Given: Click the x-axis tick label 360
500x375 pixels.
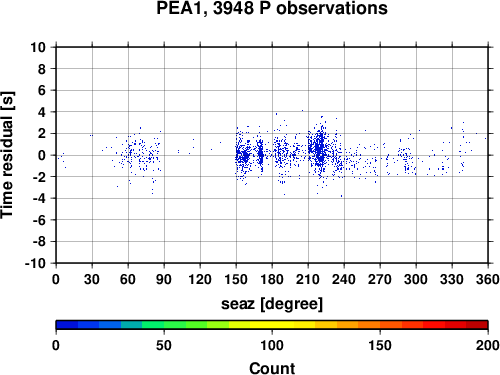Looking at the screenshot, I should pyautogui.click(x=488, y=279).
